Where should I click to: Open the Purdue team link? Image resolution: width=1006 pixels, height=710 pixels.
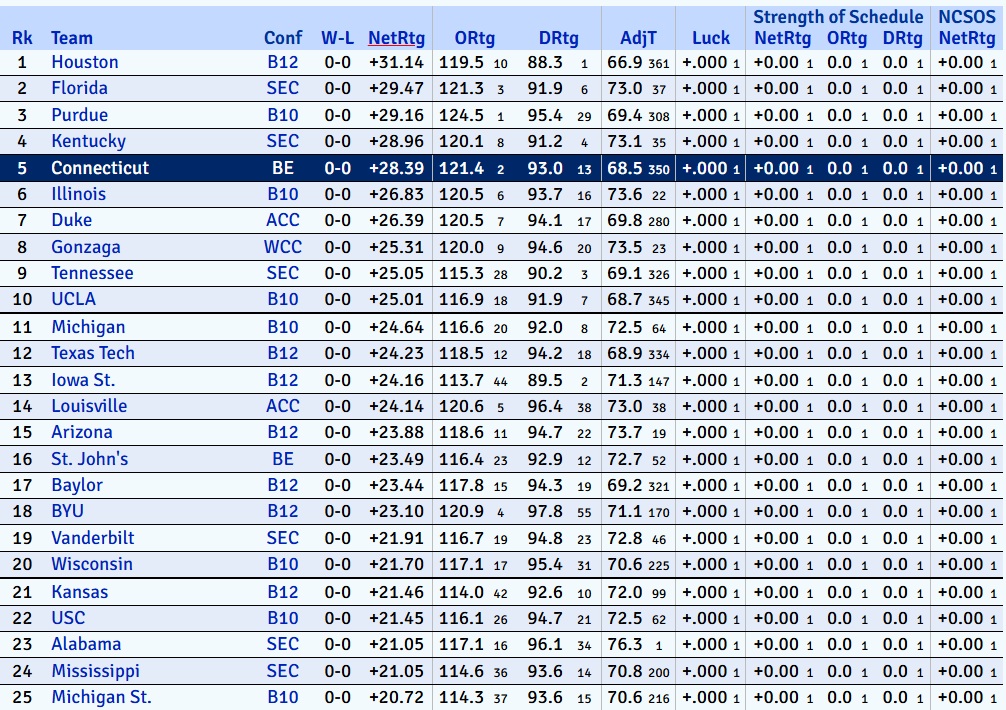pos(79,115)
